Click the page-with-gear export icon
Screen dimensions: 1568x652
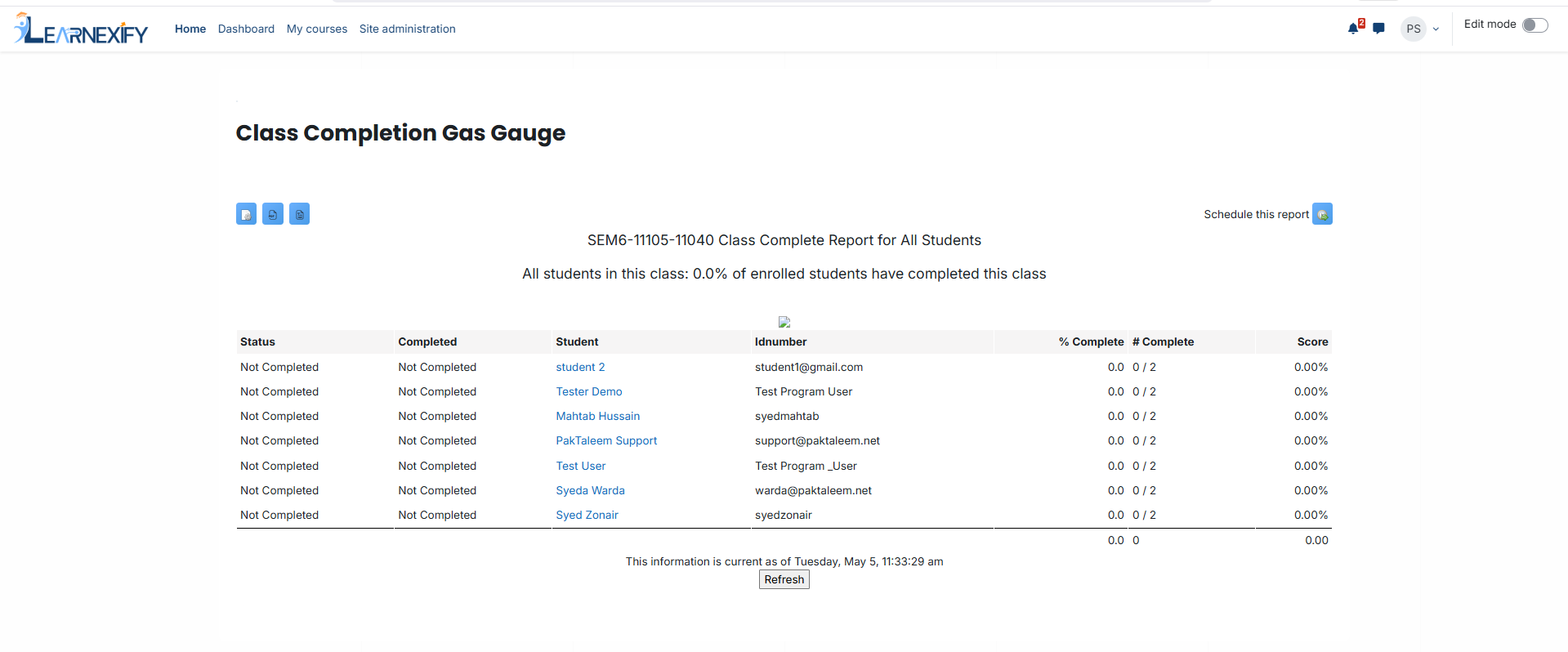246,214
